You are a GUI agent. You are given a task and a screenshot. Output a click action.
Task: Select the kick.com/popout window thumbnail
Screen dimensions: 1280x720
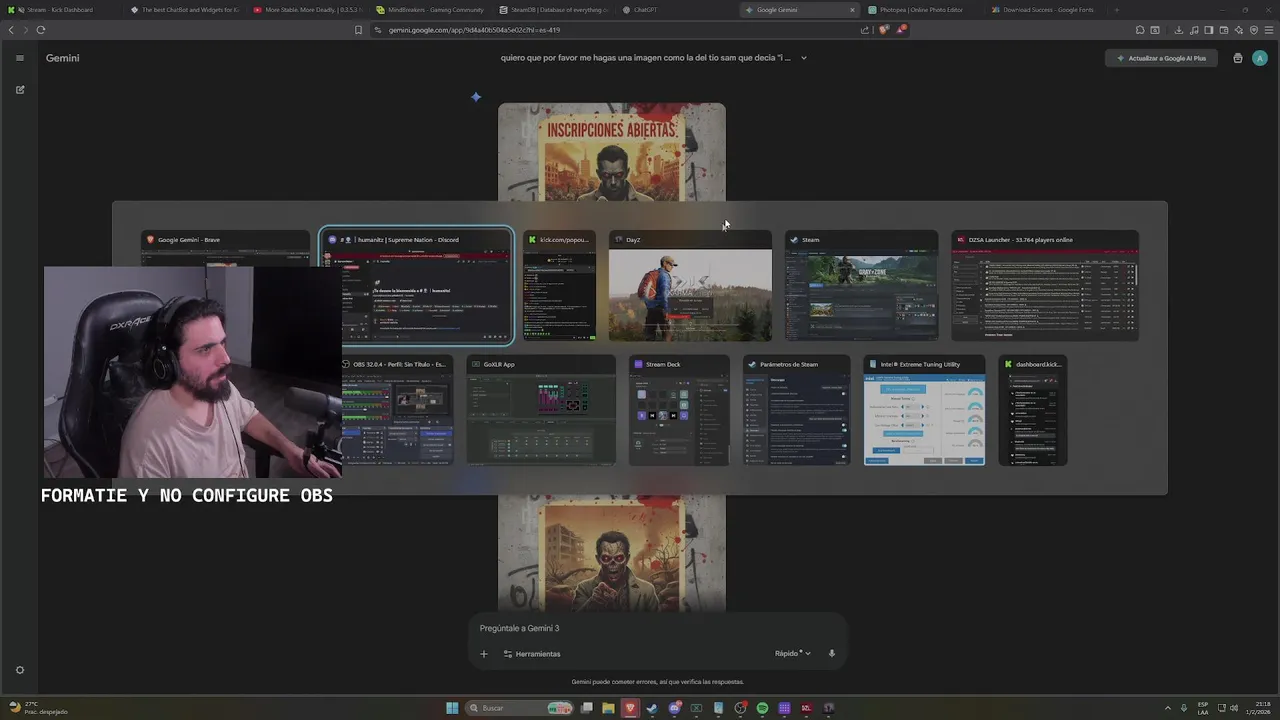pyautogui.click(x=559, y=286)
